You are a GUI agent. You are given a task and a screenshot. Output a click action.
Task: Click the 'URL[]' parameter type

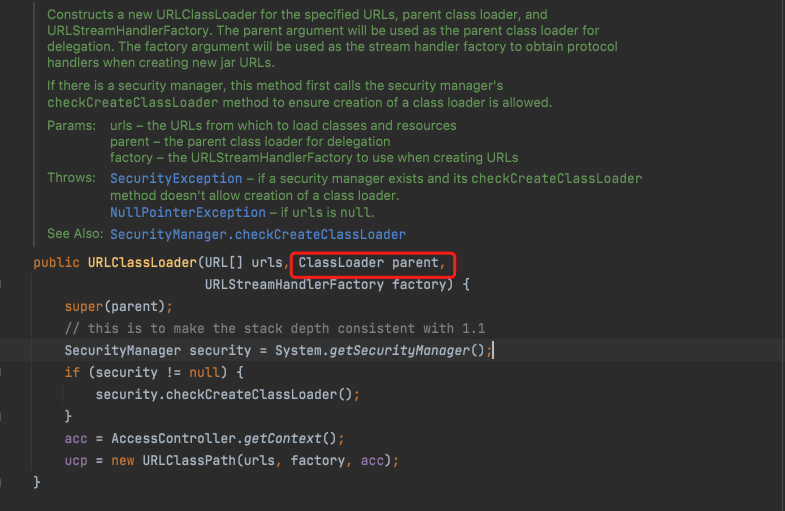point(224,263)
